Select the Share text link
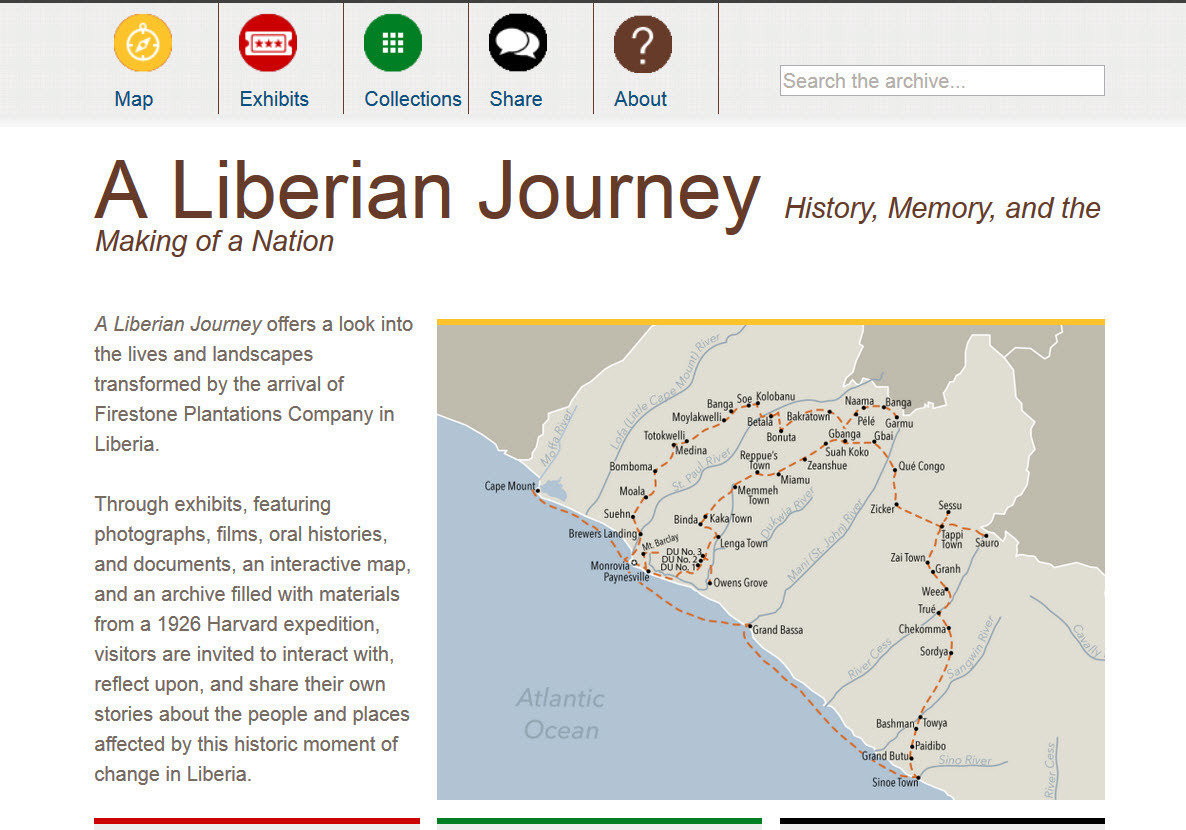 [516, 99]
